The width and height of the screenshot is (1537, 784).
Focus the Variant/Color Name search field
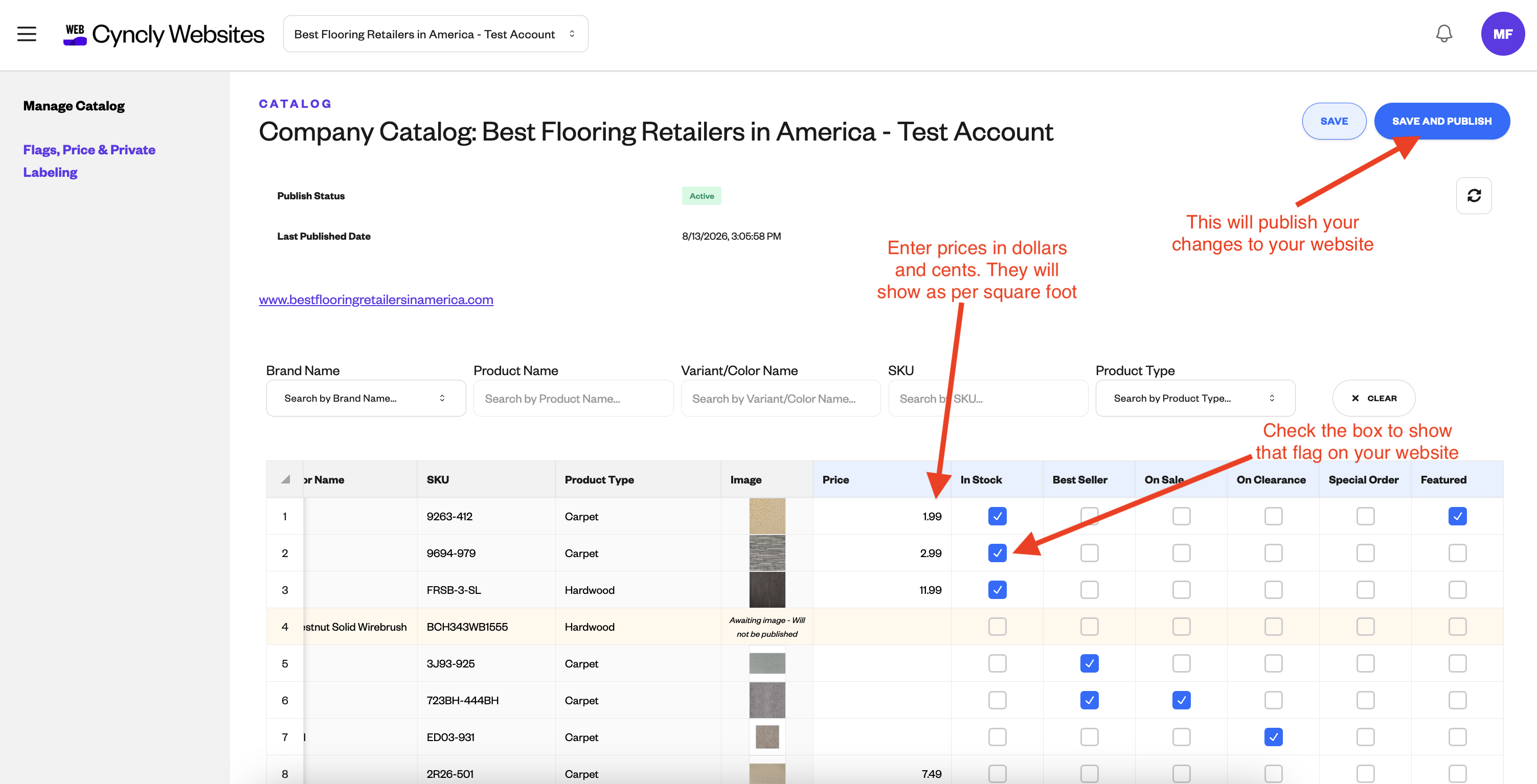[x=780, y=398]
